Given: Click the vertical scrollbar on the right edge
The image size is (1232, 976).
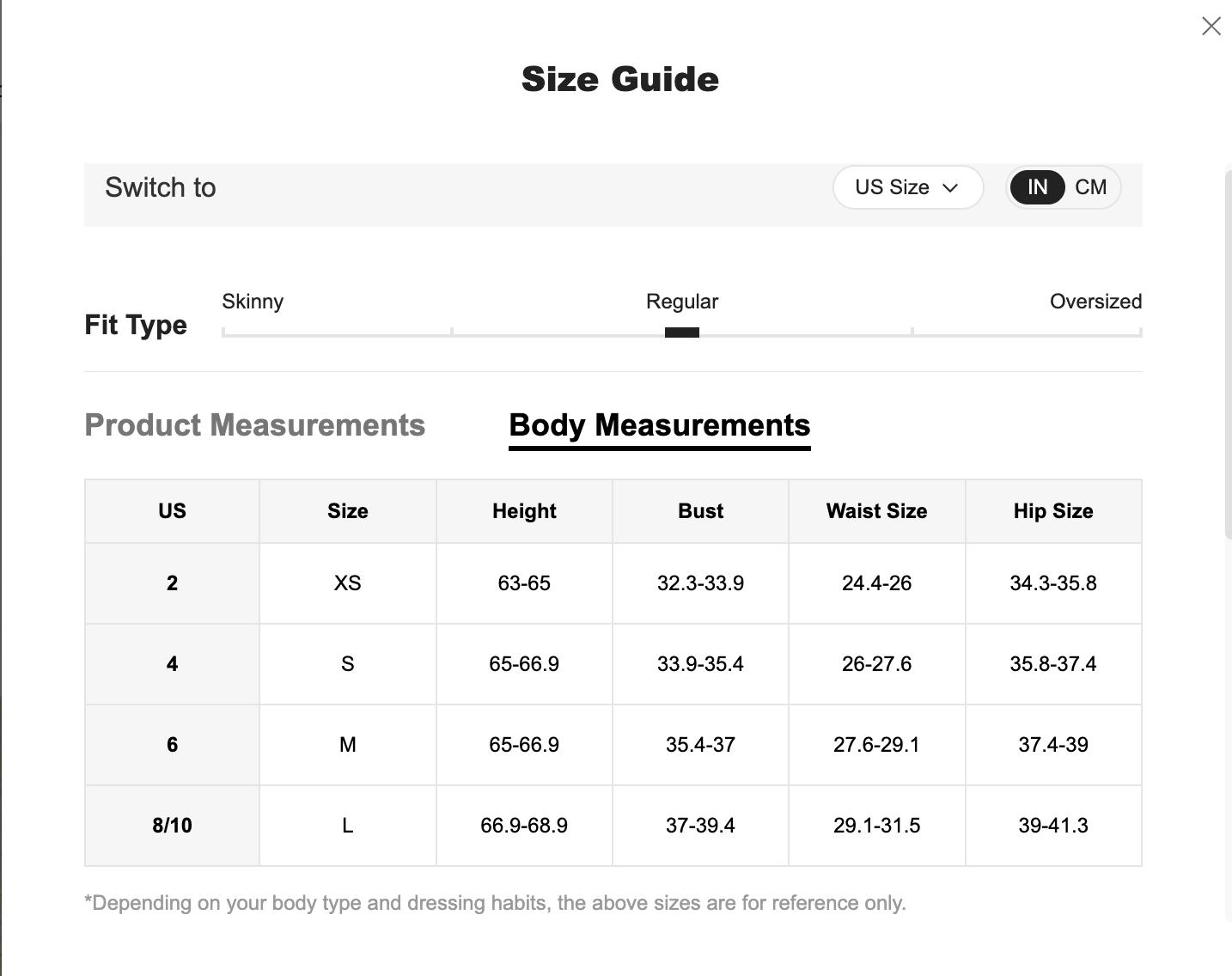Looking at the screenshot, I should point(1227,352).
